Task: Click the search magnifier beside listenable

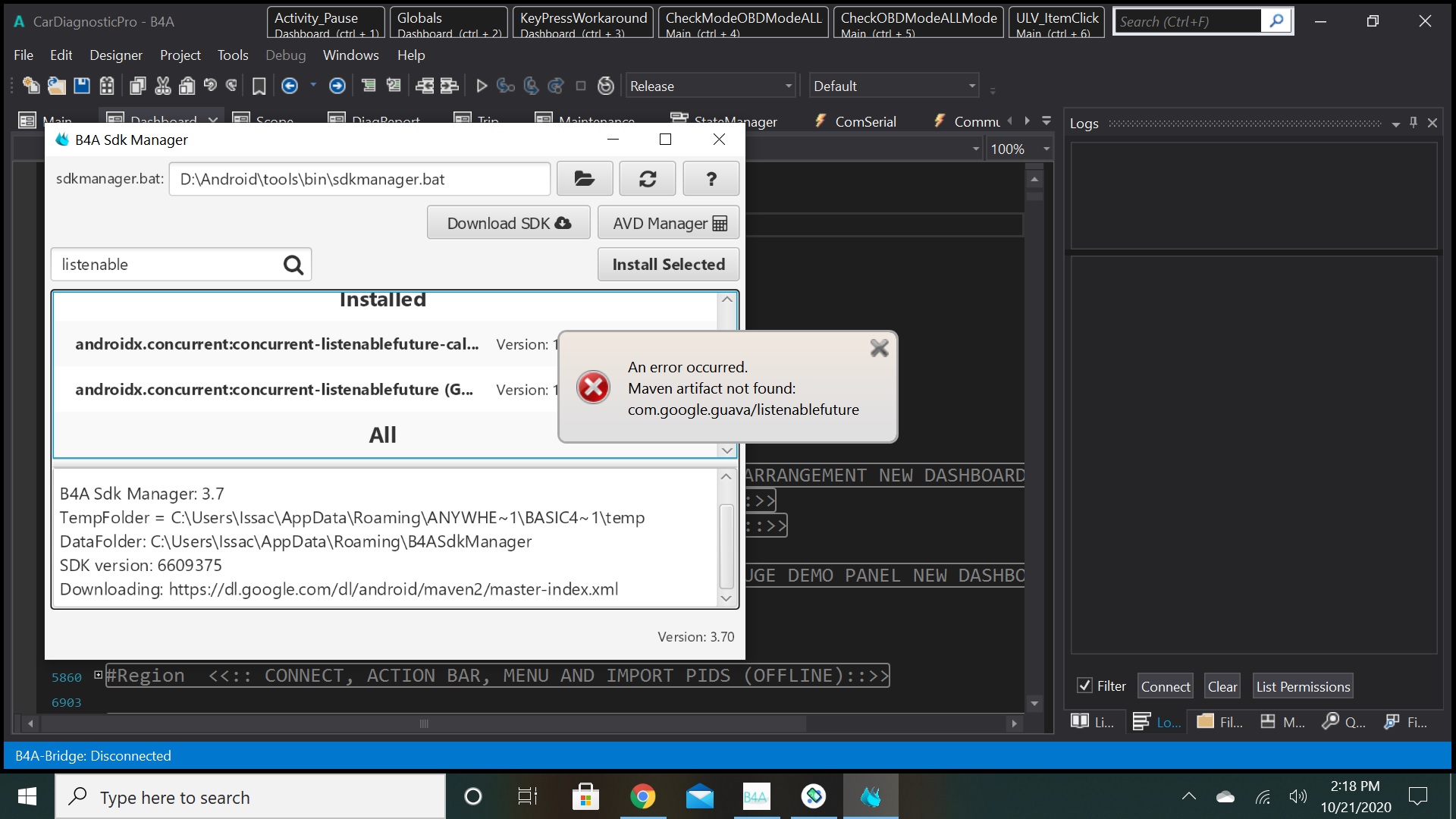Action: pyautogui.click(x=293, y=265)
